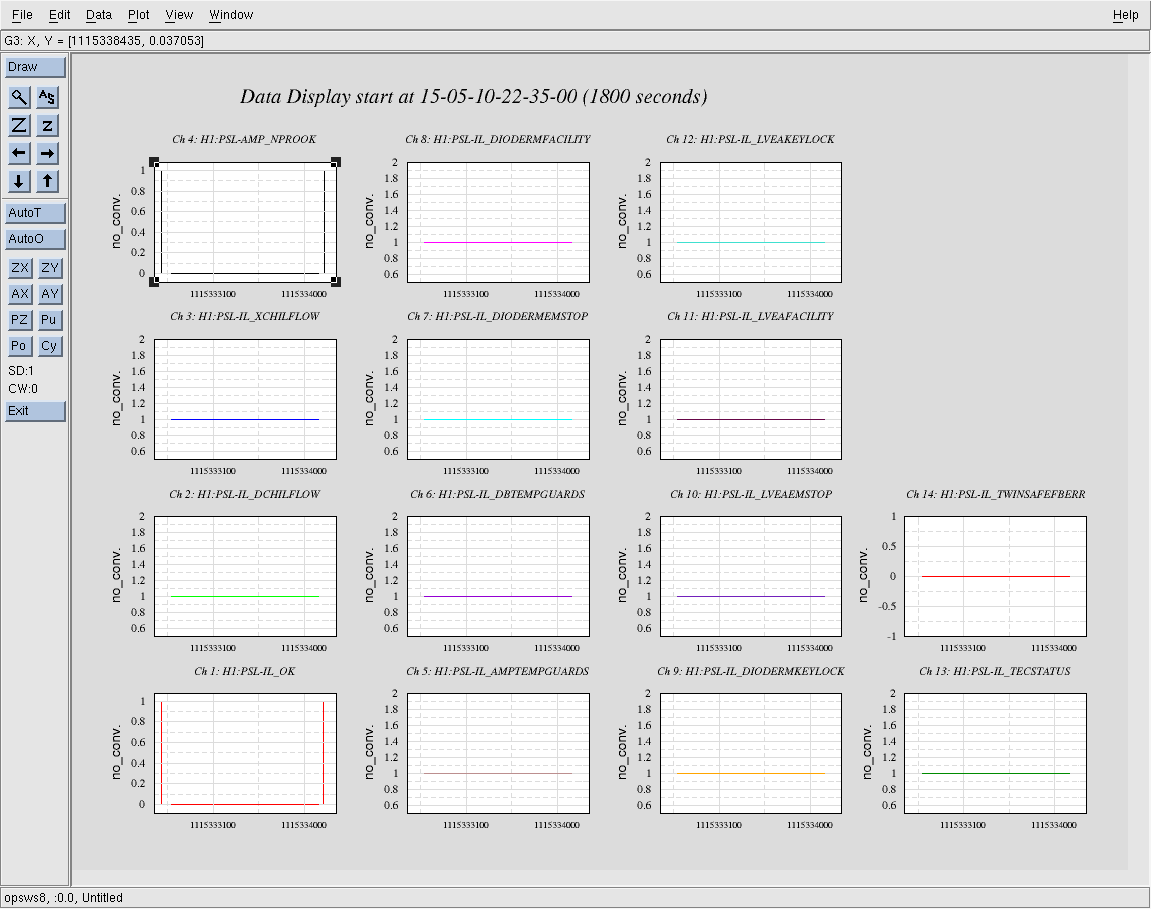Select the Ch 14 H1:PSL-IL_TWINSAFEFBERR graph
Image resolution: width=1151 pixels, height=909 pixels.
[x=995, y=576]
